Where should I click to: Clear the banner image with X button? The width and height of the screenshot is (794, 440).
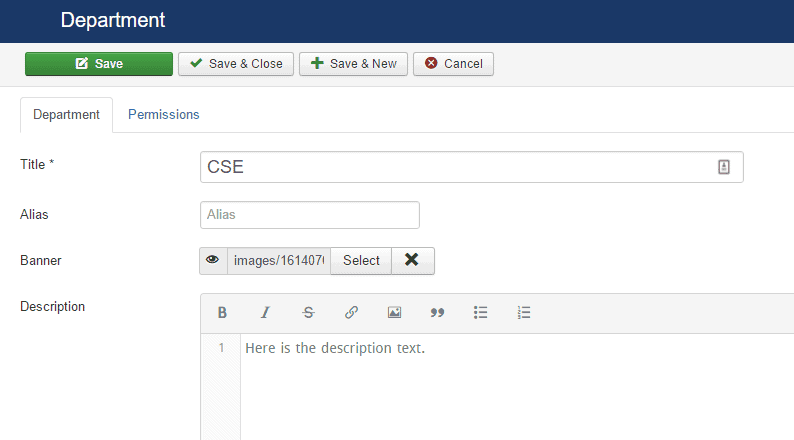tap(412, 260)
